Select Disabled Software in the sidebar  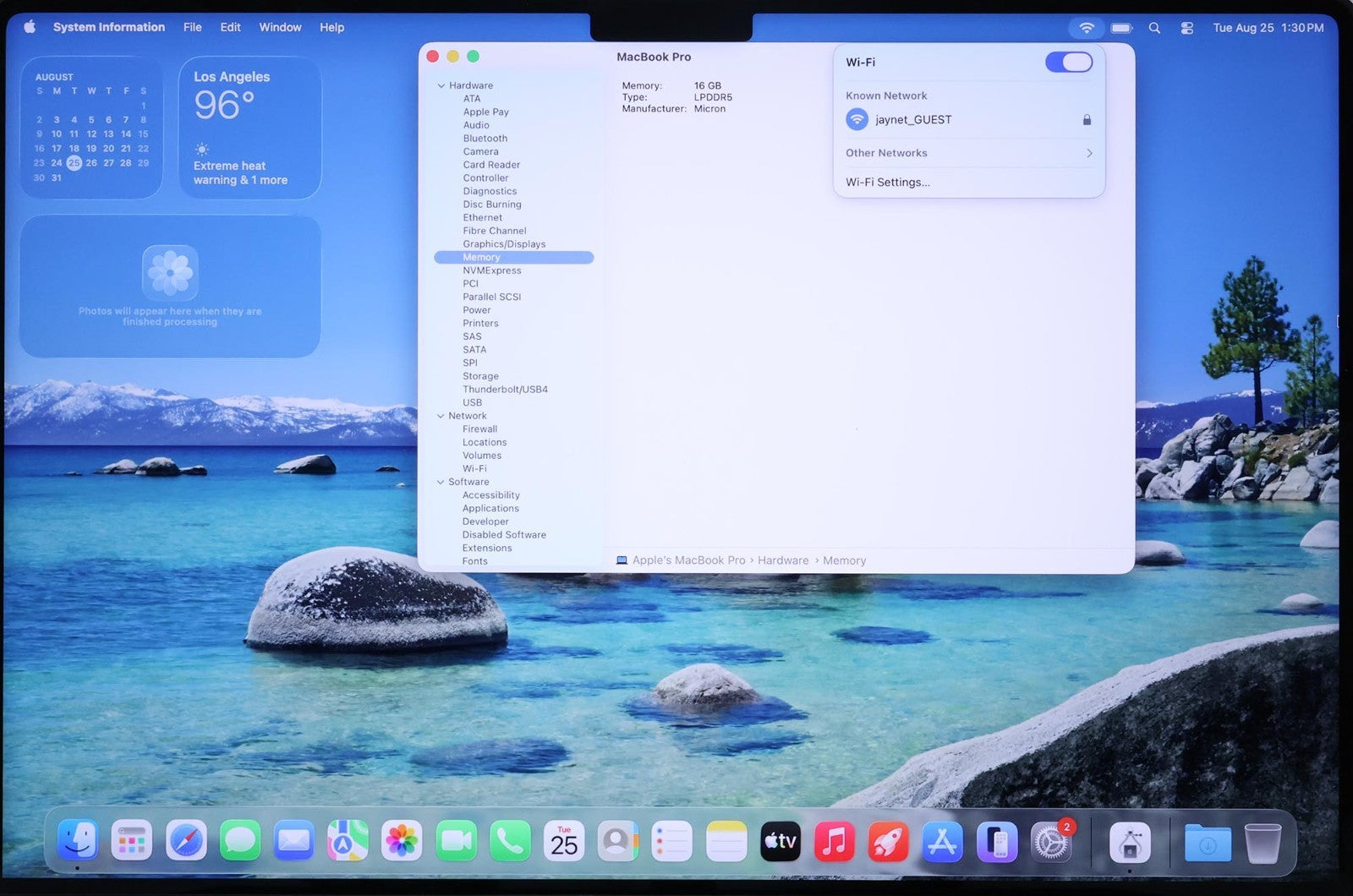(504, 535)
